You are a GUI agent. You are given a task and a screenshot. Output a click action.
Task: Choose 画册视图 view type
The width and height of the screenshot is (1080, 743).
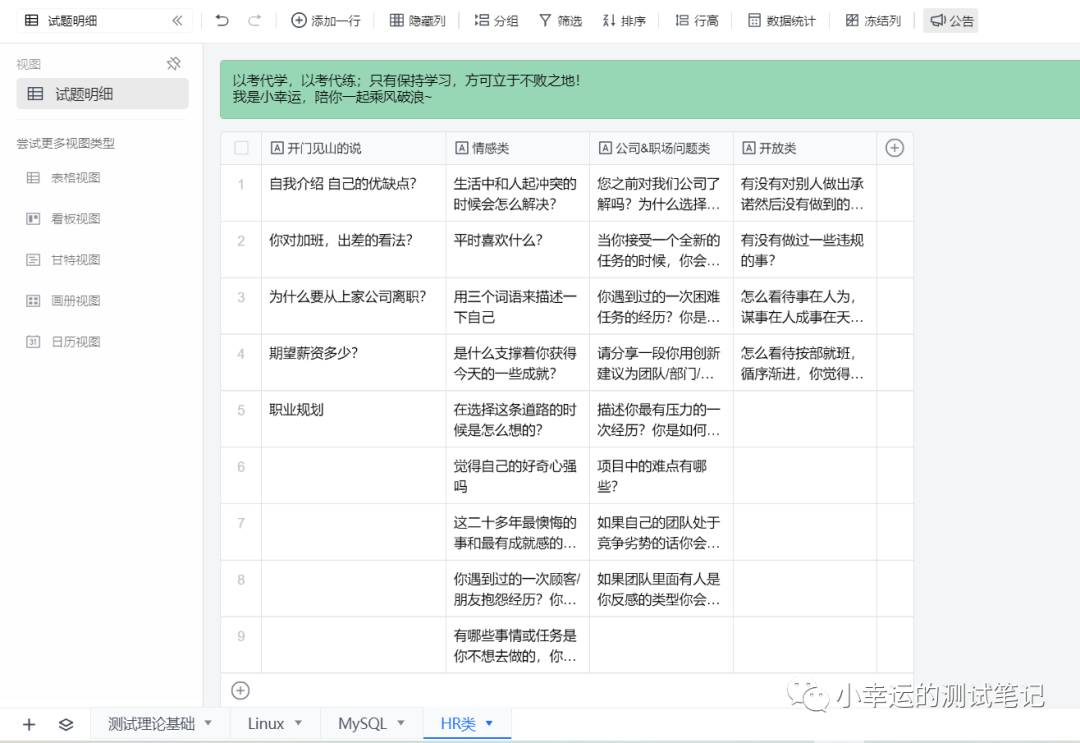point(65,301)
